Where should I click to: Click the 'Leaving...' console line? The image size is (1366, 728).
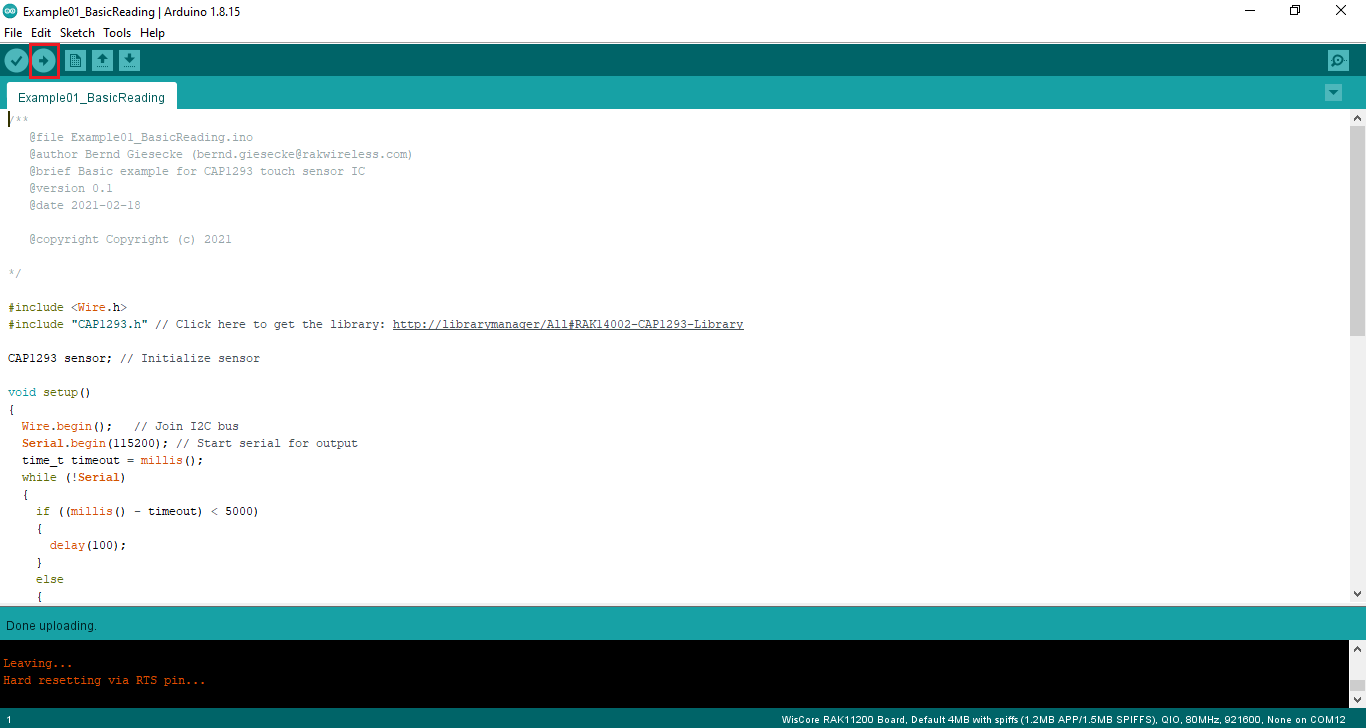point(38,663)
